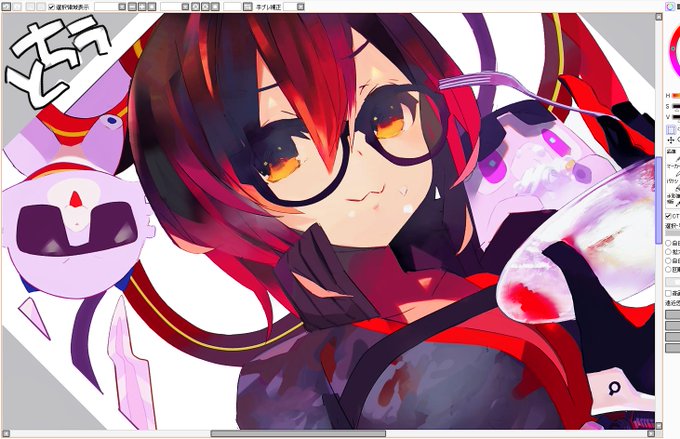Click the Invert Selection toolbar icon
This screenshot has height=439, width=680.
(x=40, y=7)
